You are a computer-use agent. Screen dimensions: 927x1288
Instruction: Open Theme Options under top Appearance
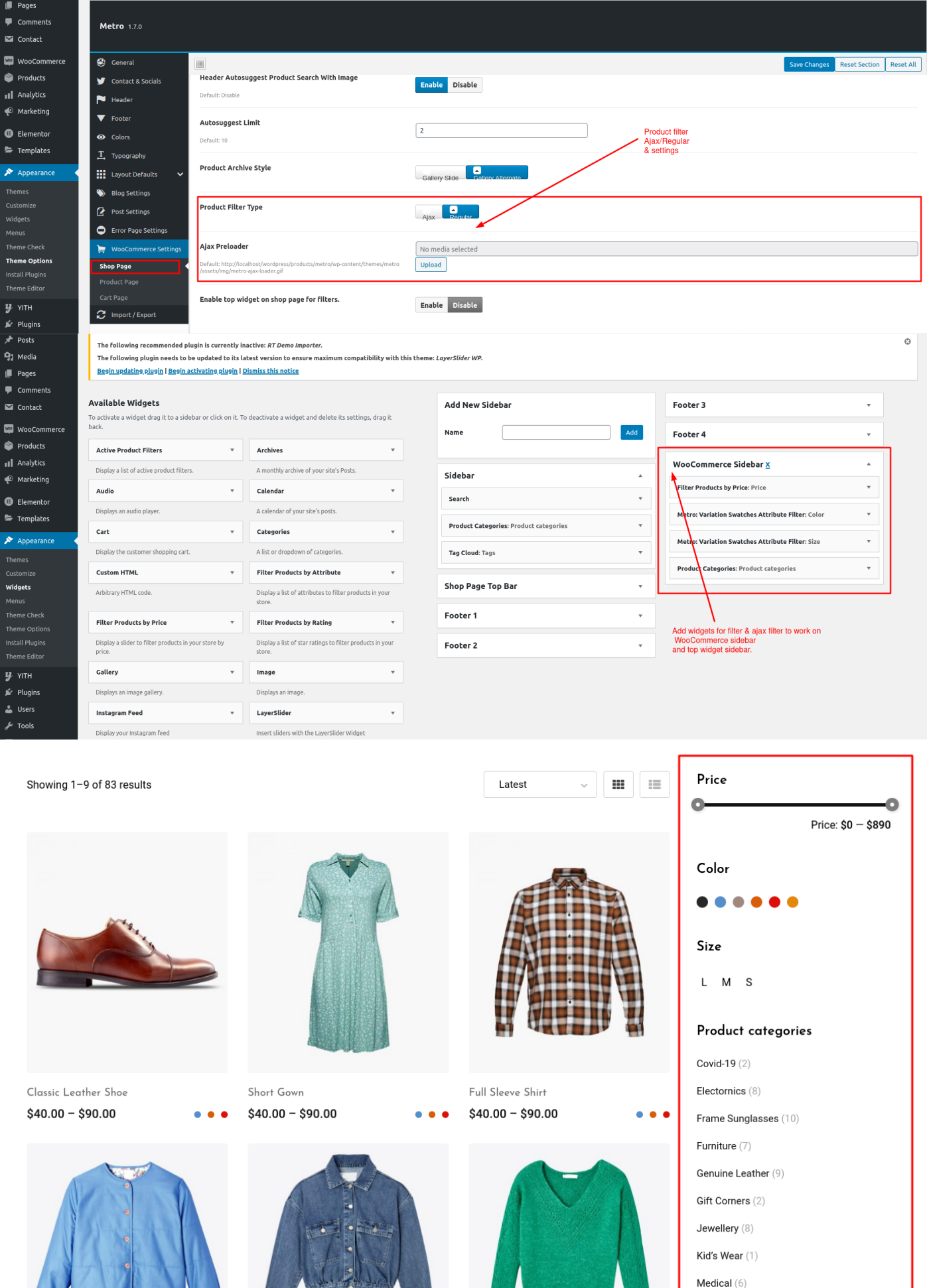(x=29, y=261)
